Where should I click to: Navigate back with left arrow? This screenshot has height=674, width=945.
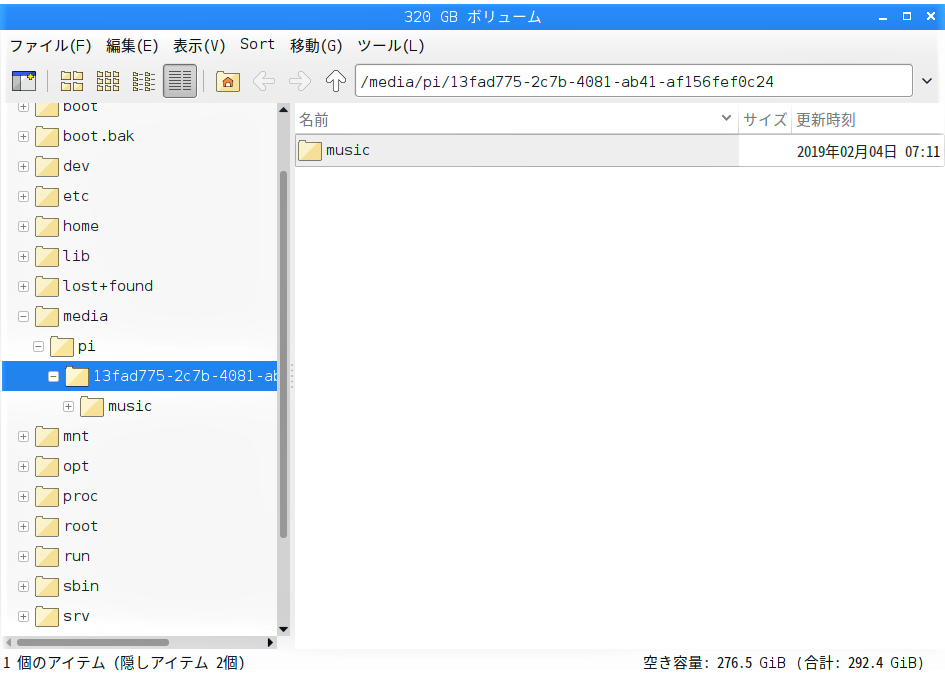pos(264,81)
